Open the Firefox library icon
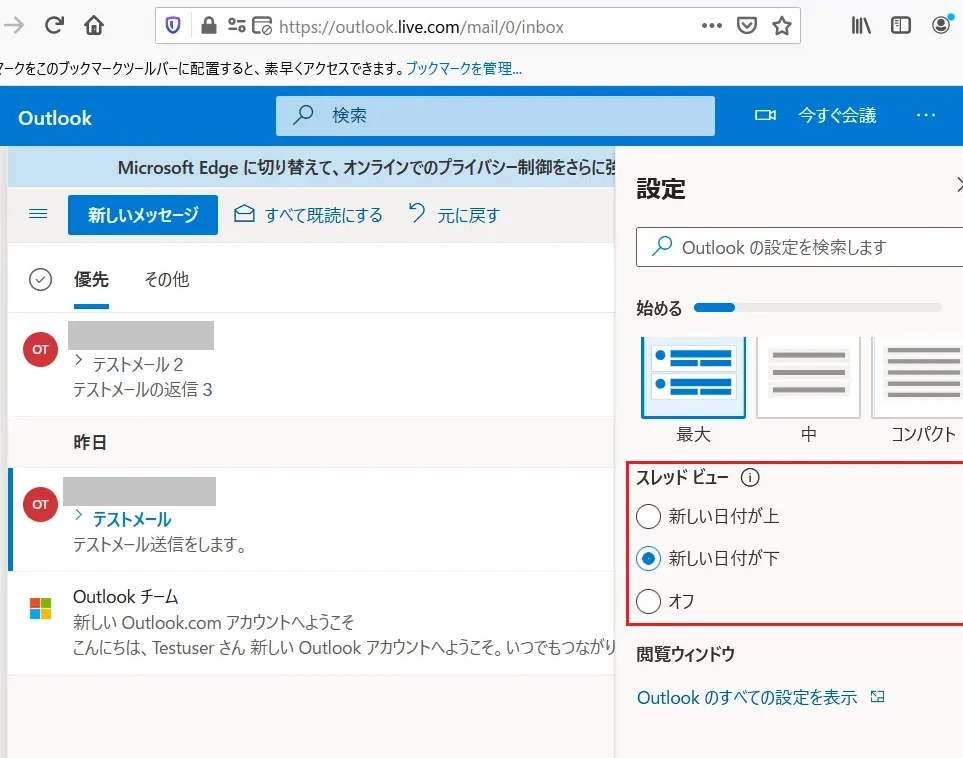 862,26
